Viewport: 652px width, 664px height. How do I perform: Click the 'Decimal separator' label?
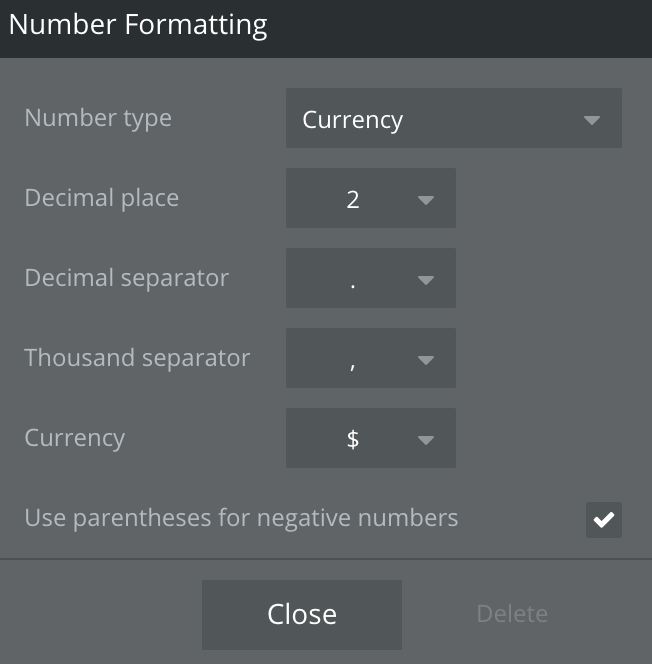pos(127,278)
